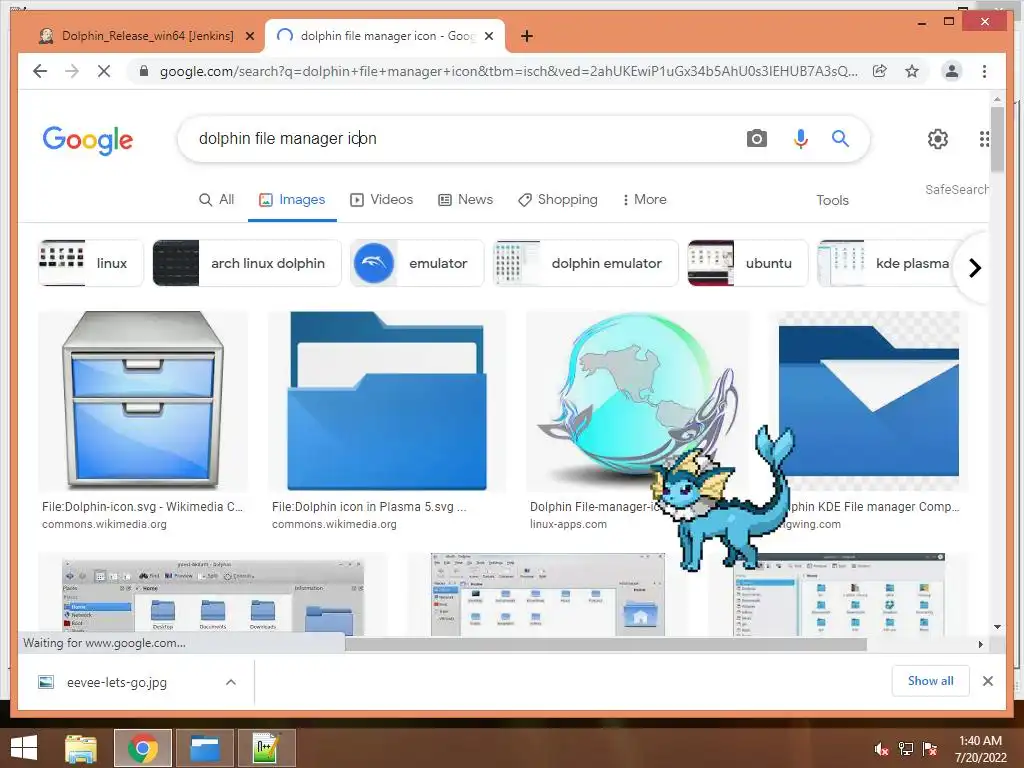The height and width of the screenshot is (768, 1024).
Task: Open the News results tab
Action: click(x=465, y=200)
